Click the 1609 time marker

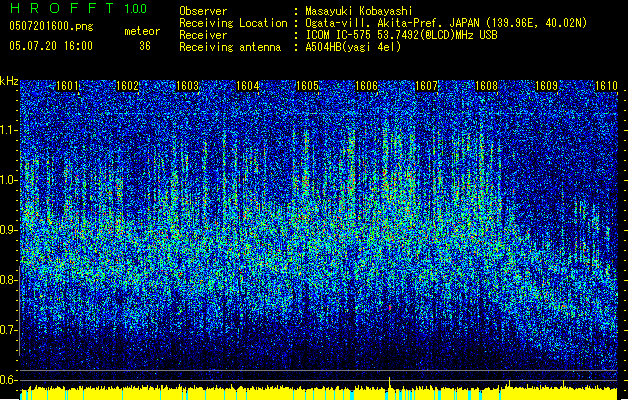[x=546, y=86]
